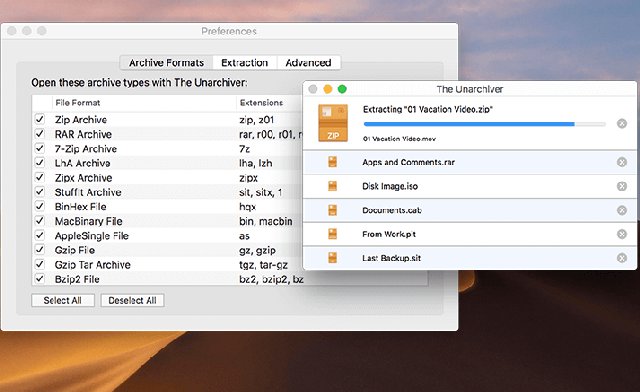The width and height of the screenshot is (640, 392).
Task: Remove Apps and Comments.rar from queue
Action: pyautogui.click(x=622, y=162)
